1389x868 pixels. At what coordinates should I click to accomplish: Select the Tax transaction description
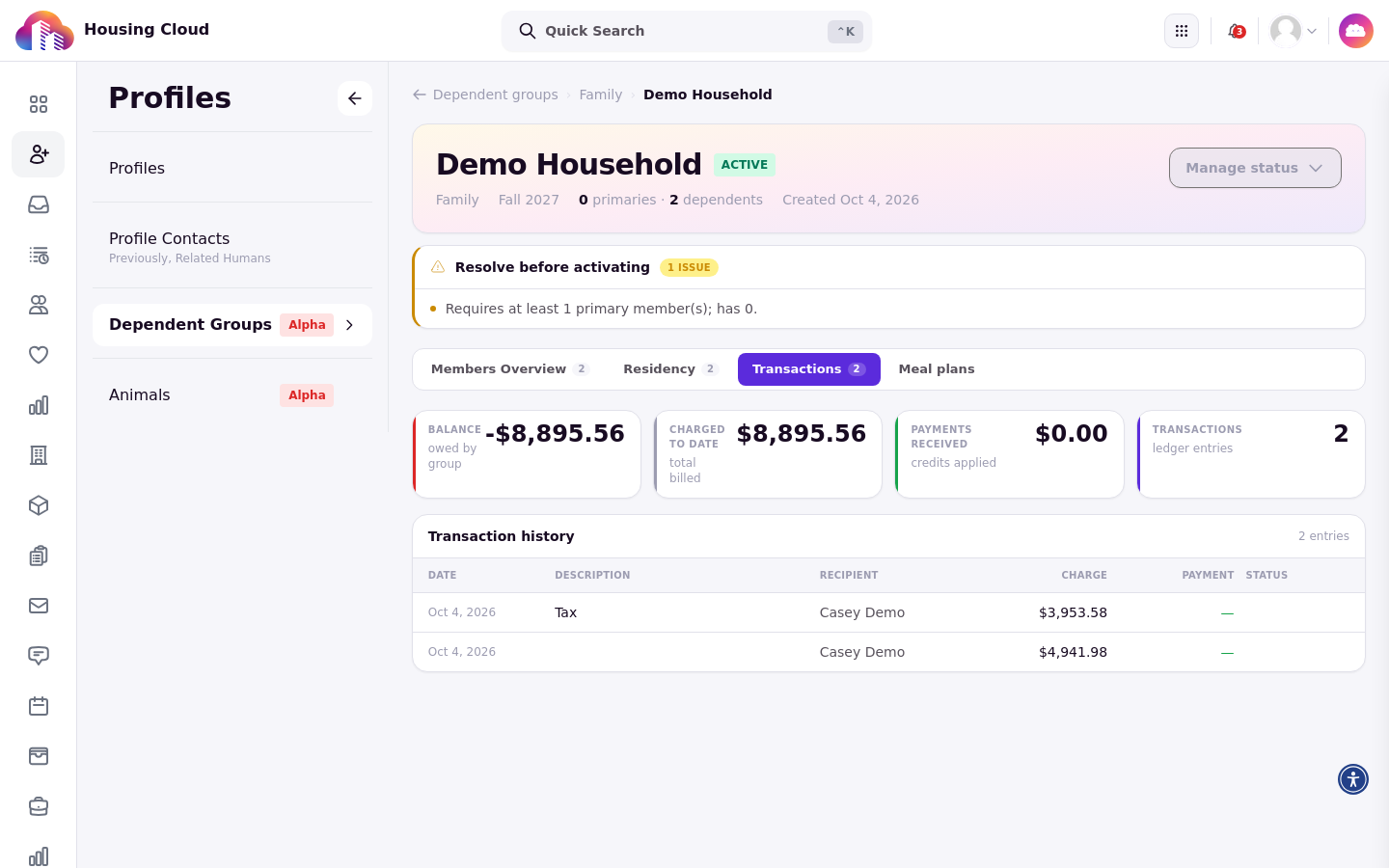(x=566, y=612)
